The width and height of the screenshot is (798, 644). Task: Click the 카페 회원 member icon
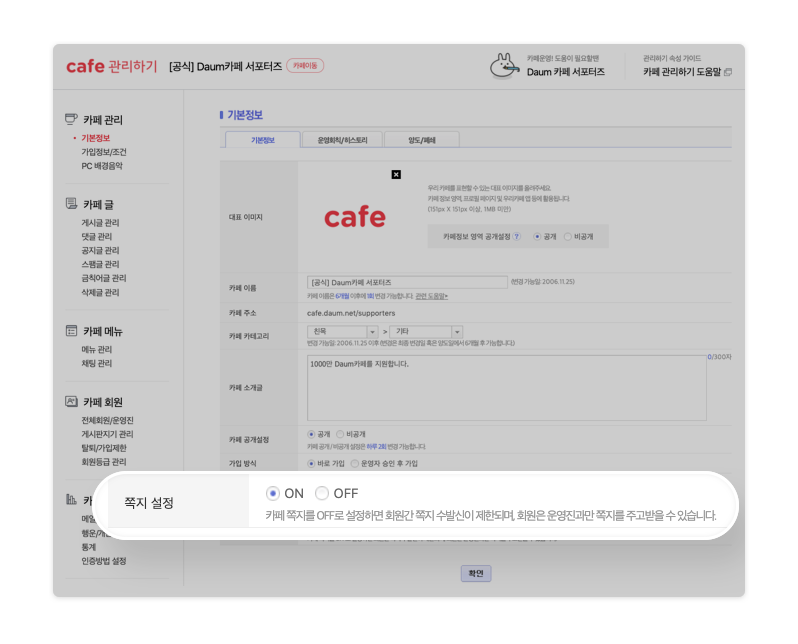[71, 402]
